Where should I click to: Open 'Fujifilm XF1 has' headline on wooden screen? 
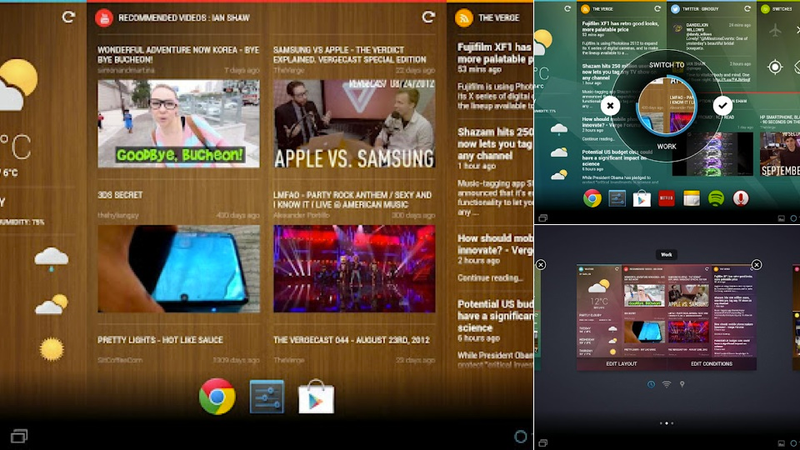pos(494,53)
